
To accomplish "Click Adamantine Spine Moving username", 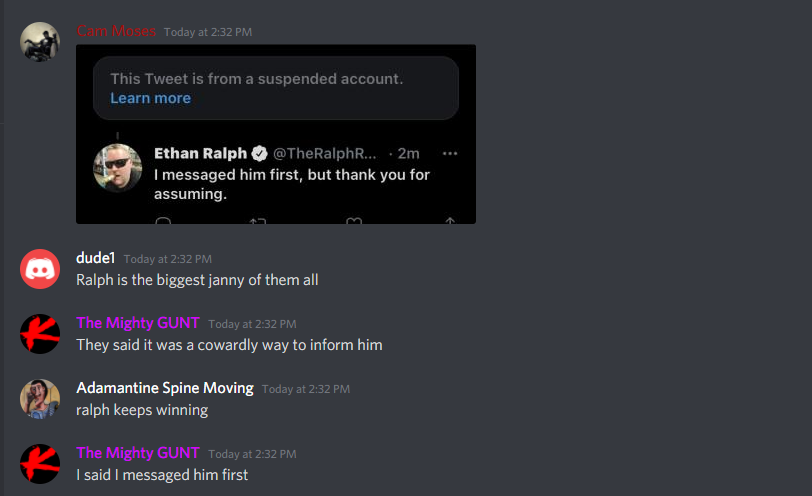I will pos(165,388).
